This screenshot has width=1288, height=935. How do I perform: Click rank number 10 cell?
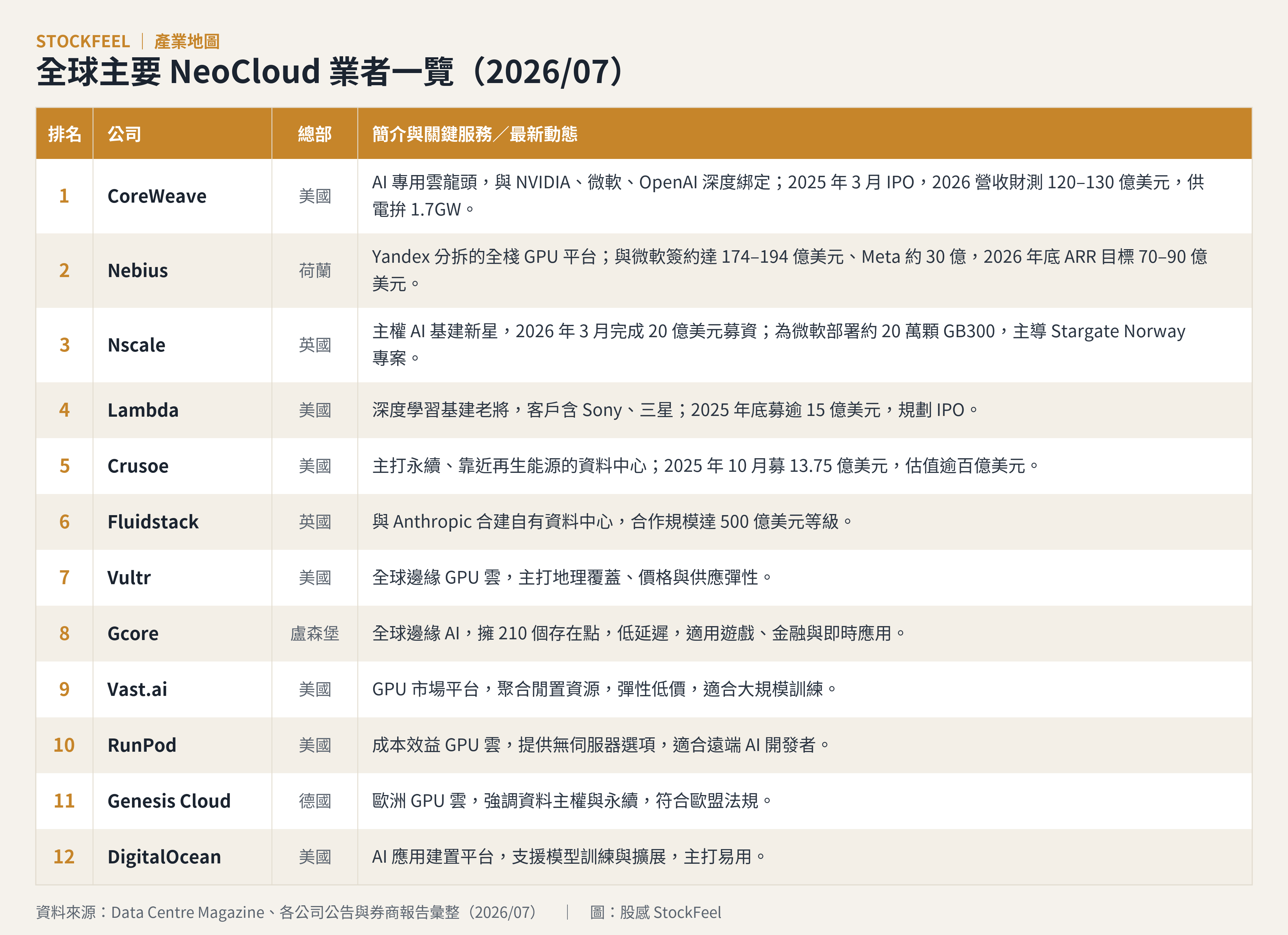point(64,745)
